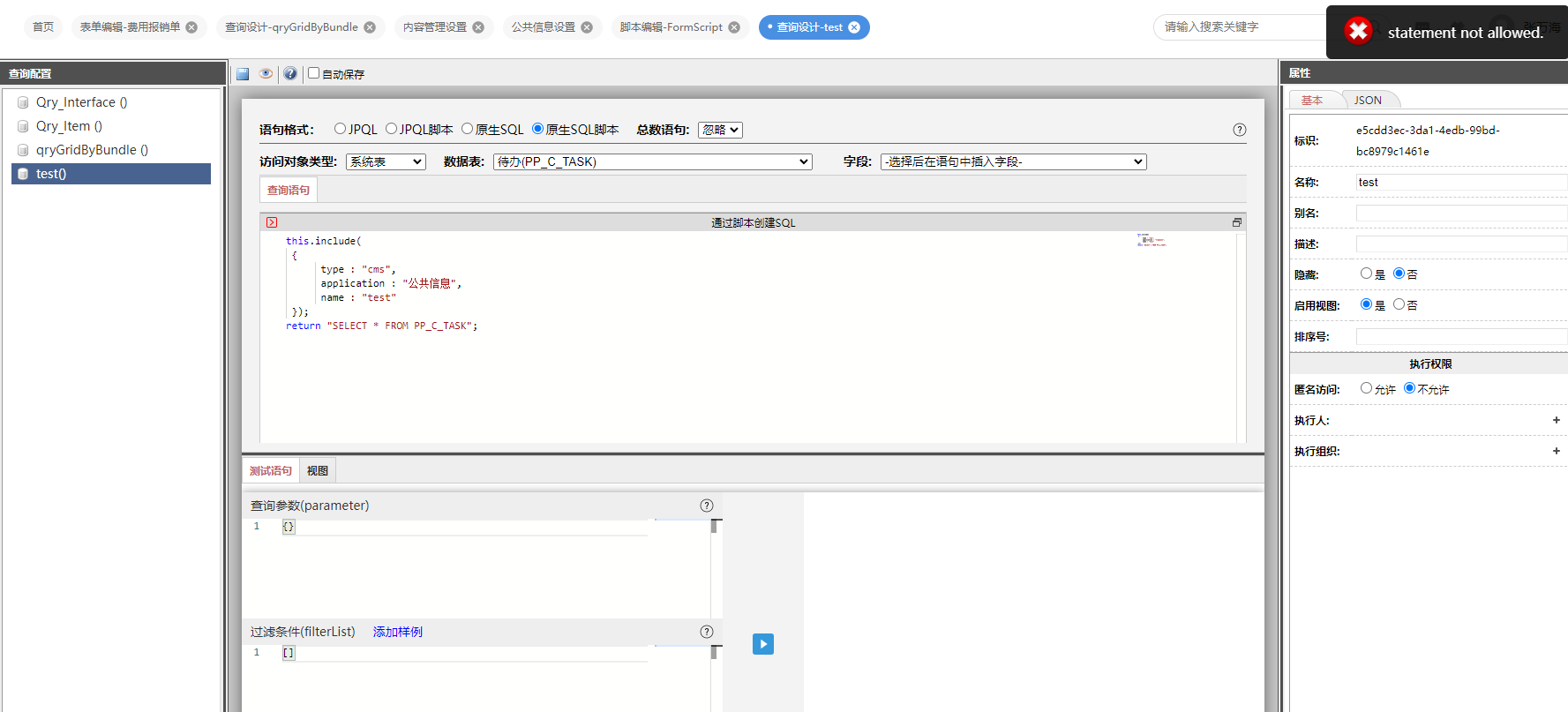Click the icon next to Qry_Interface
This screenshot has width=1568, height=712.
[x=23, y=102]
